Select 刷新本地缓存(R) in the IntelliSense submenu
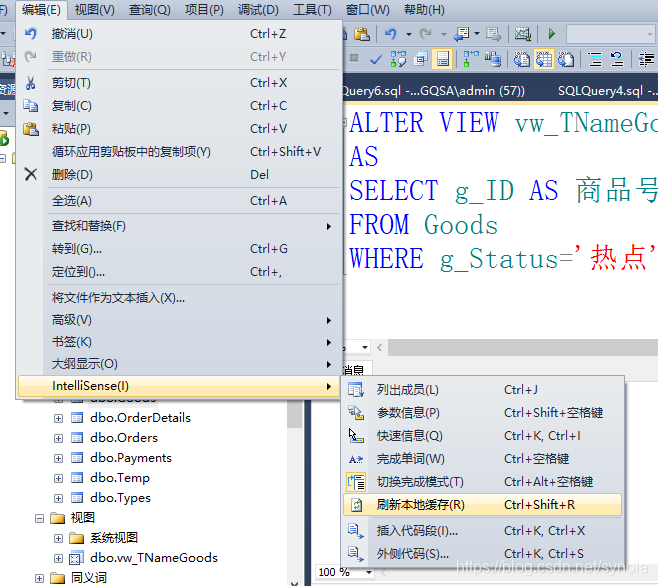Screen dimensions: 658x586 (x=482, y=505)
